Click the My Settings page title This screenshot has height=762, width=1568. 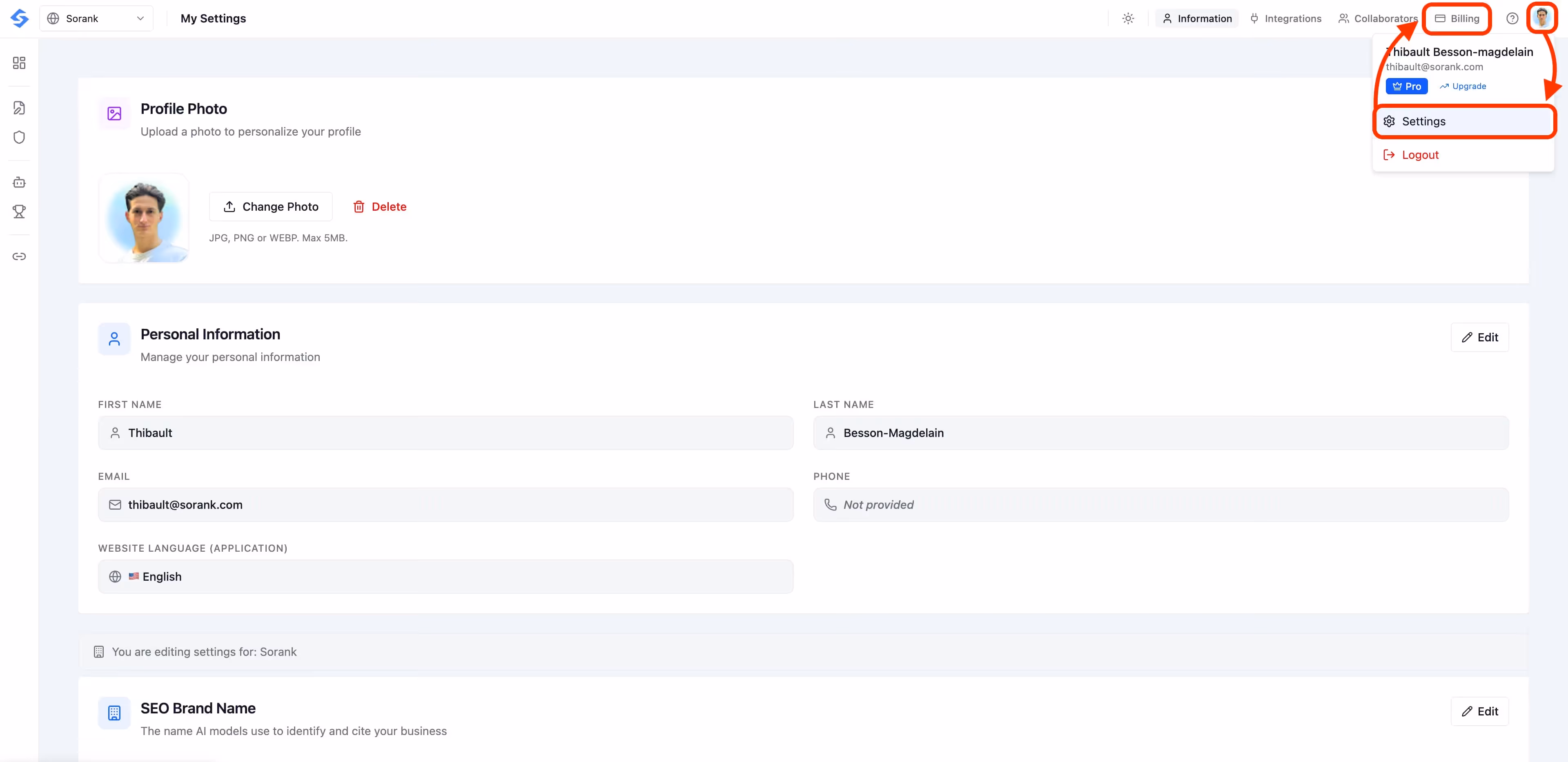(213, 18)
